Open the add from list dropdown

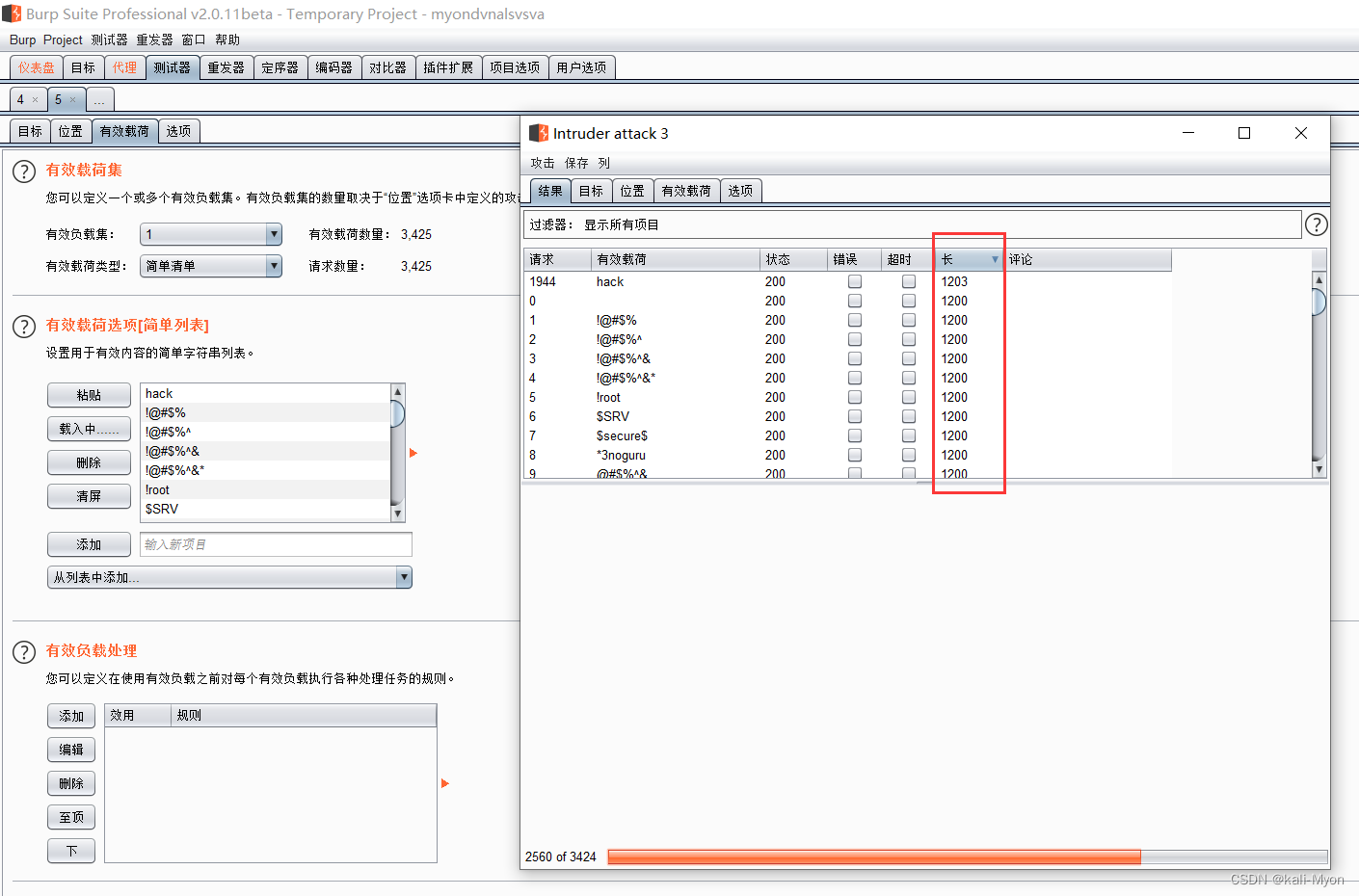229,577
